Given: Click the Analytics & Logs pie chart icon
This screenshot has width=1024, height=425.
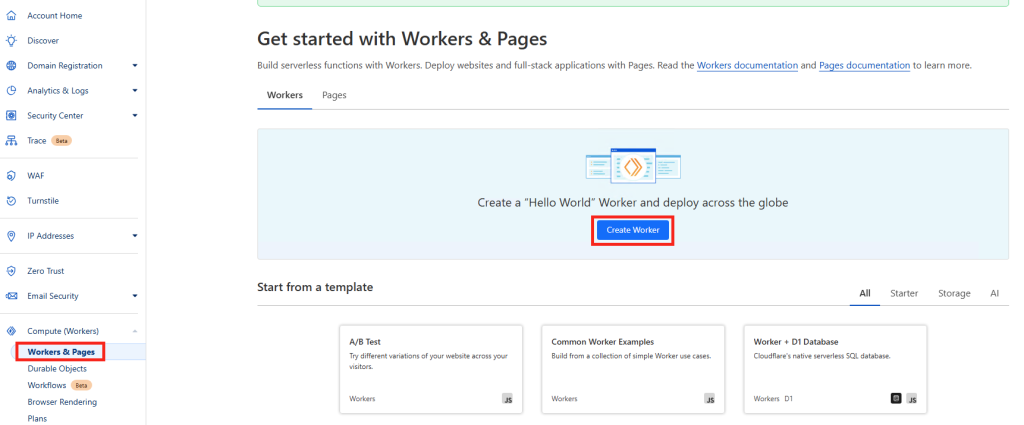Looking at the screenshot, I should 11,91.
